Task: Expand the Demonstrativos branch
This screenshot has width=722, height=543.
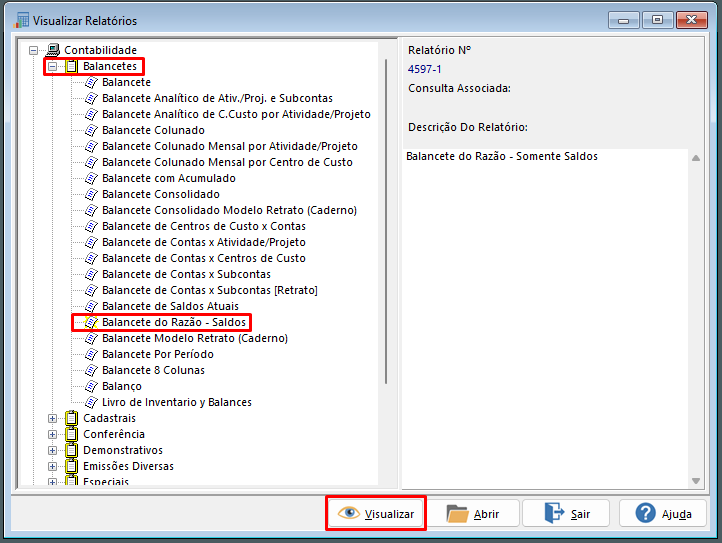Action: (52, 450)
